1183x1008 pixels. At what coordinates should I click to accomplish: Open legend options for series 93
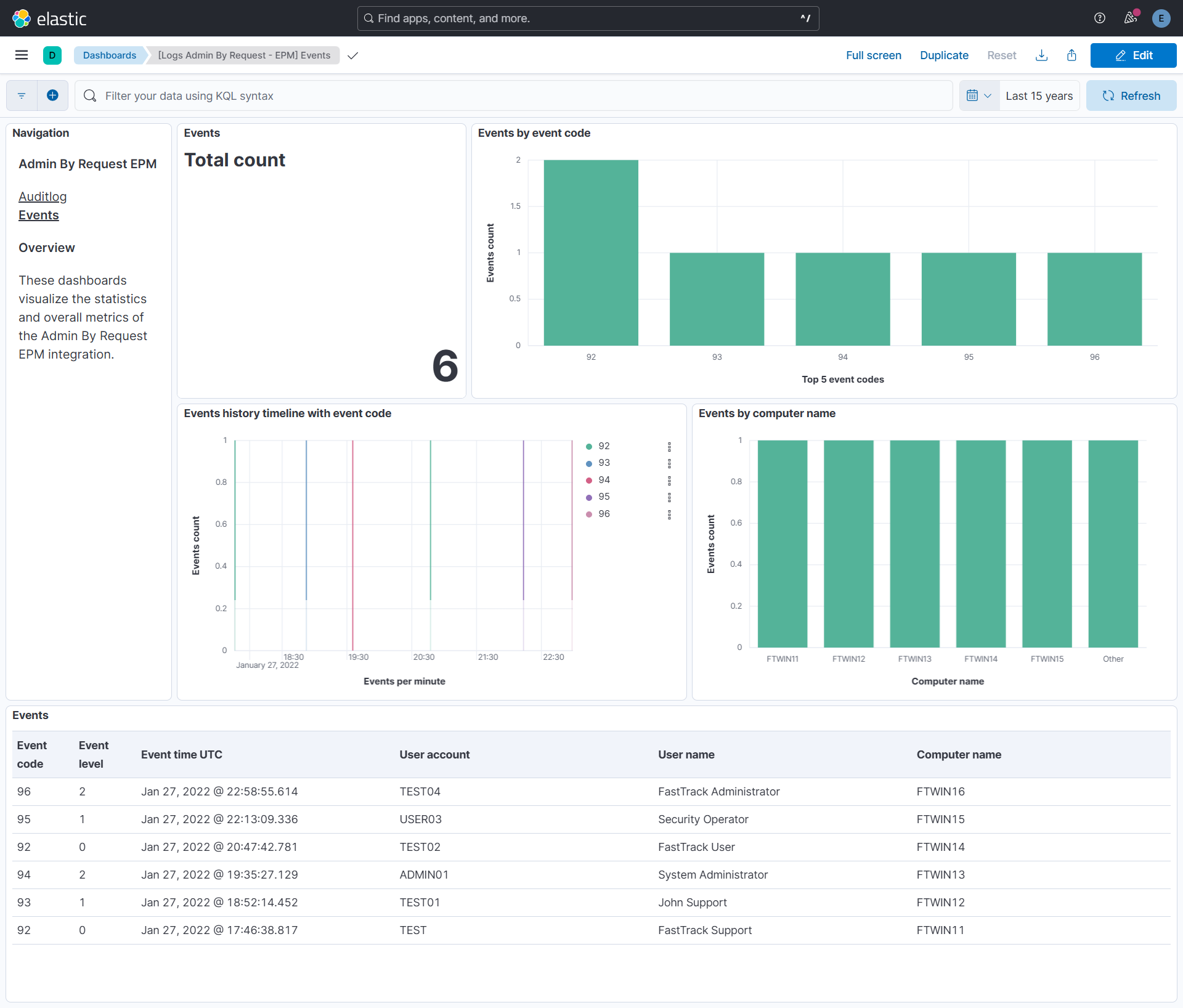click(x=670, y=463)
